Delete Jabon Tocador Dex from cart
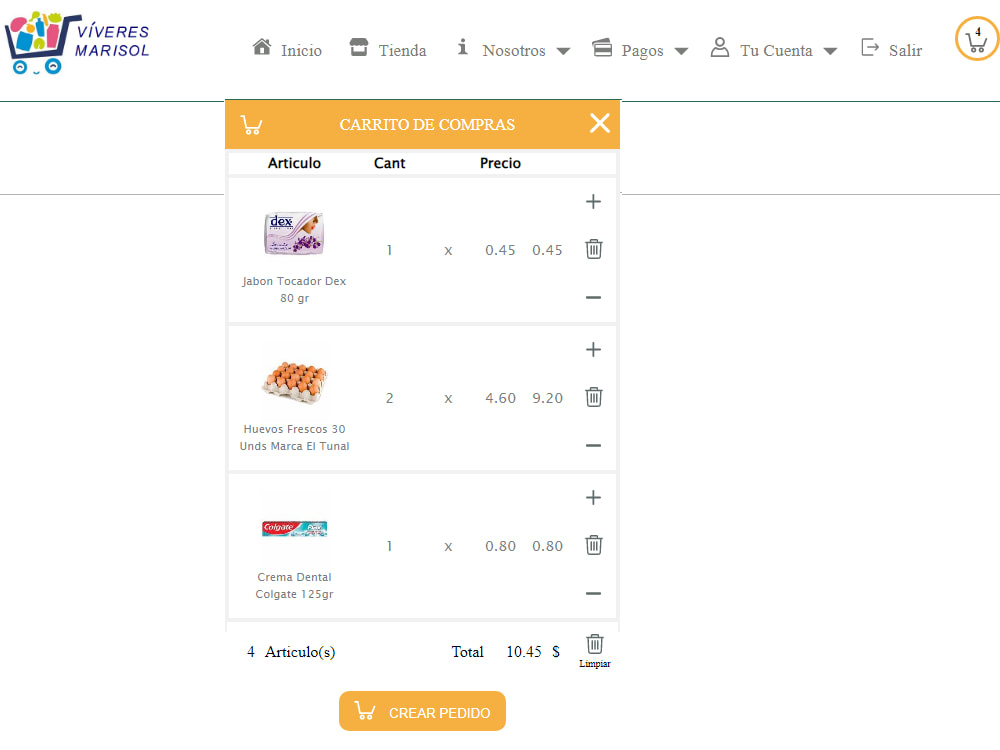Screen dimensions: 1000x750 594,249
